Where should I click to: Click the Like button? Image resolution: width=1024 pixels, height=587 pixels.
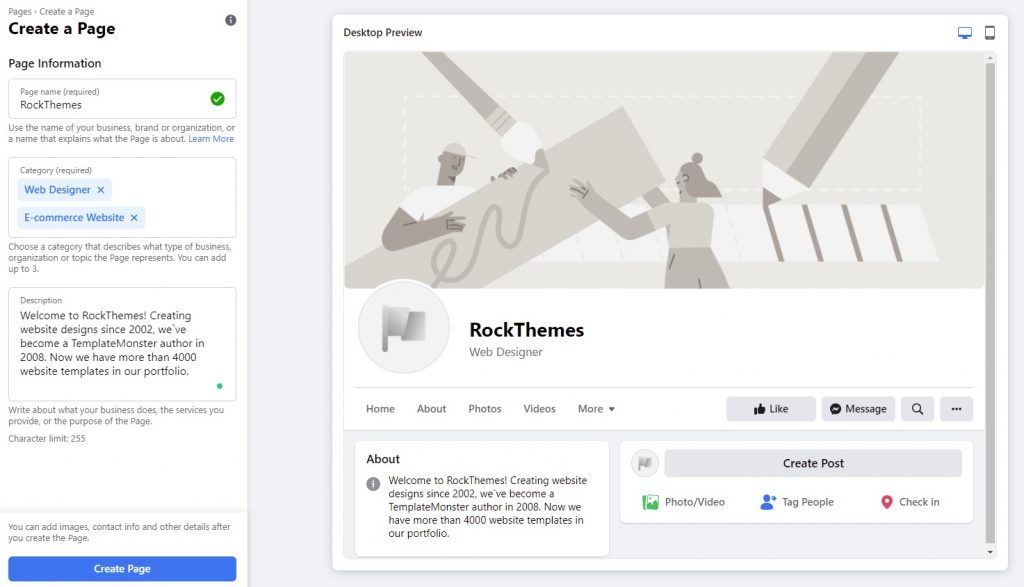(770, 409)
